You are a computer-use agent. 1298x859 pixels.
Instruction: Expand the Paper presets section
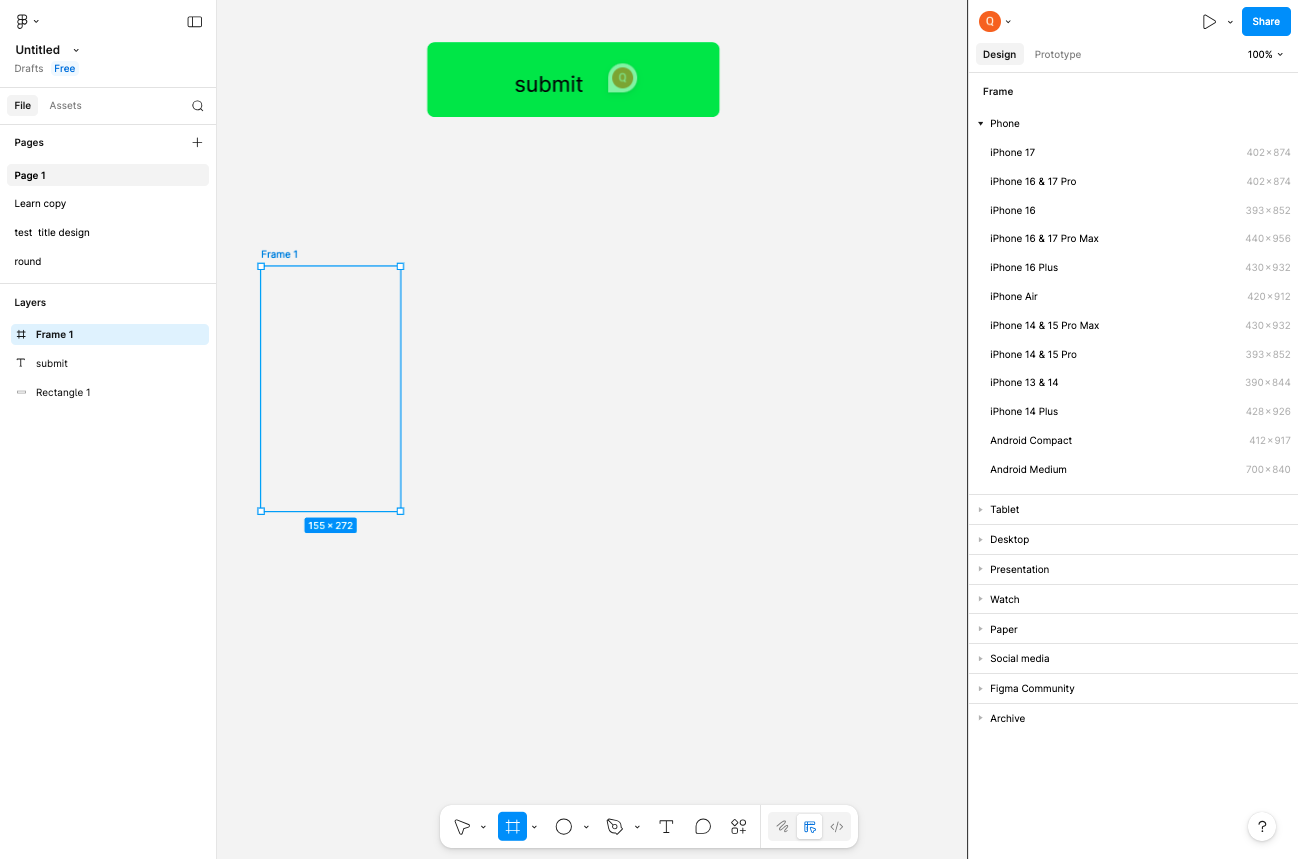tap(981, 630)
